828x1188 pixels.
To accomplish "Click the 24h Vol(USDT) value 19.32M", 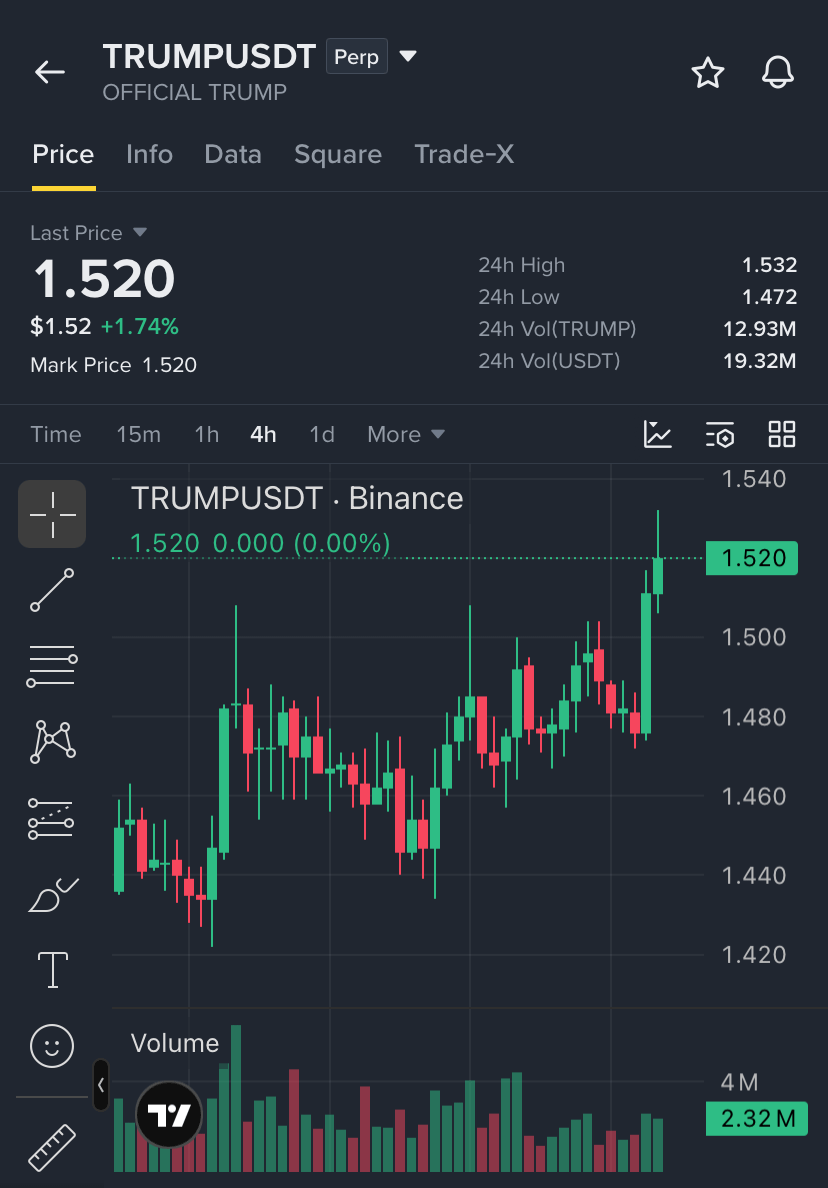I will 760,361.
